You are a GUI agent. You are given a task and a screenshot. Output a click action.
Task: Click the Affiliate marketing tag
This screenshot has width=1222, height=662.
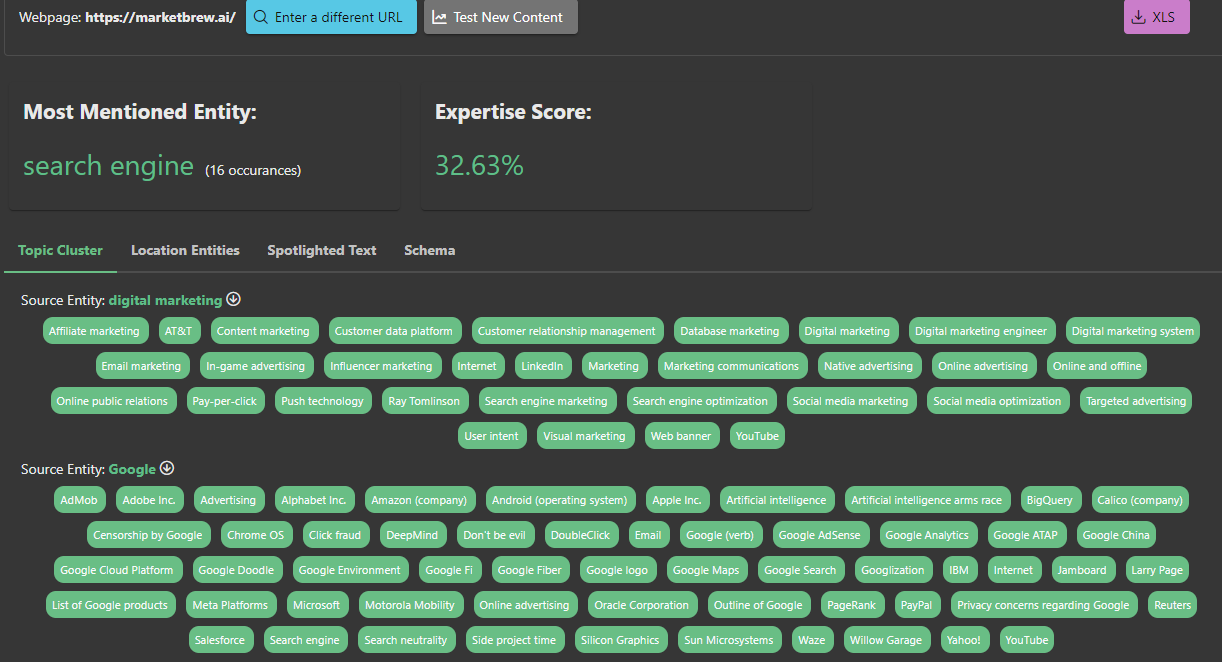click(x=95, y=331)
